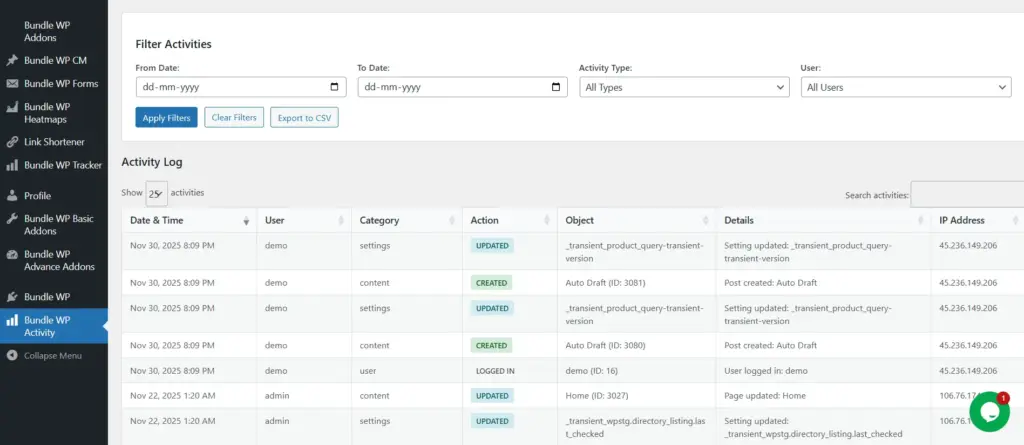
Task: Click demo (ID: 16) object cell
Action: tap(637, 371)
